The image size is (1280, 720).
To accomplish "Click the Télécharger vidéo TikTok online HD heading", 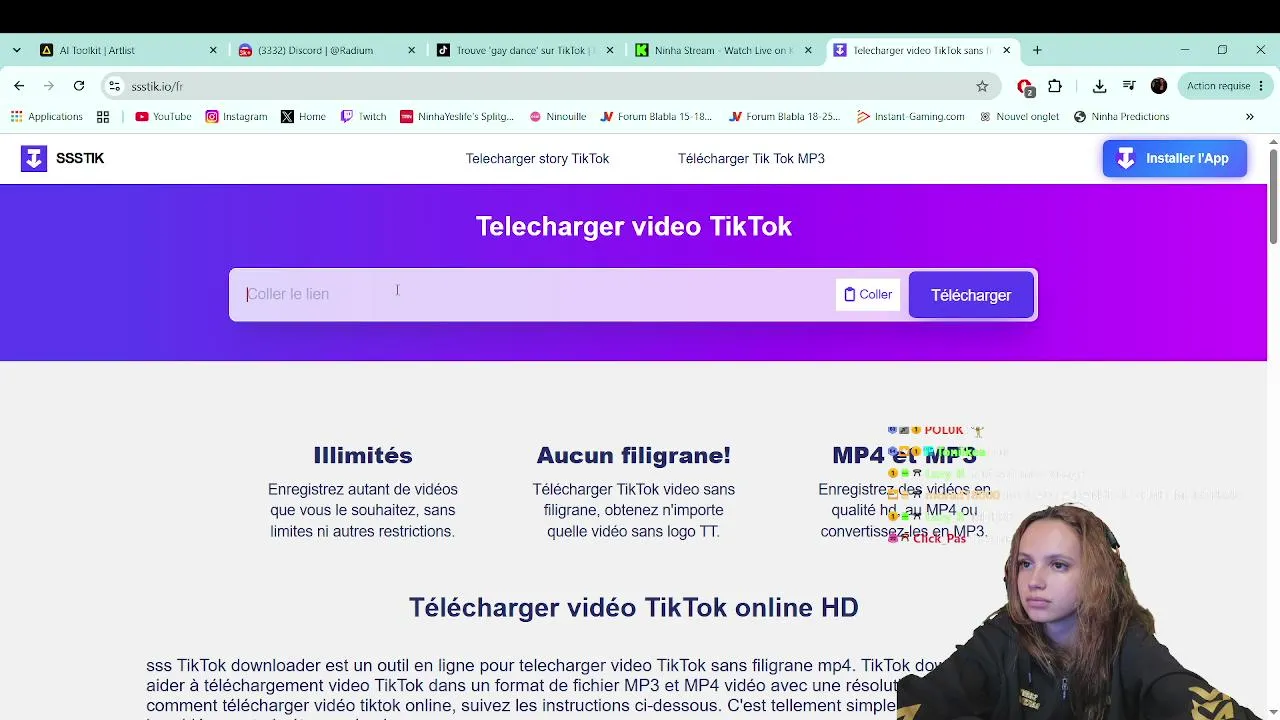I will click(x=634, y=607).
